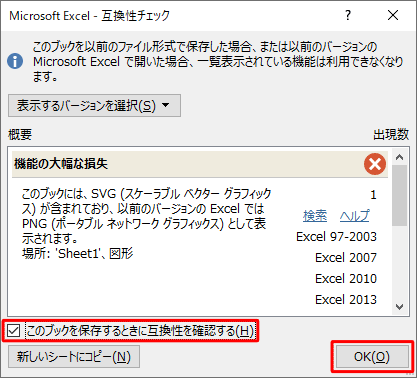Click the red error X icon
417x378 pixels.
[375, 164]
